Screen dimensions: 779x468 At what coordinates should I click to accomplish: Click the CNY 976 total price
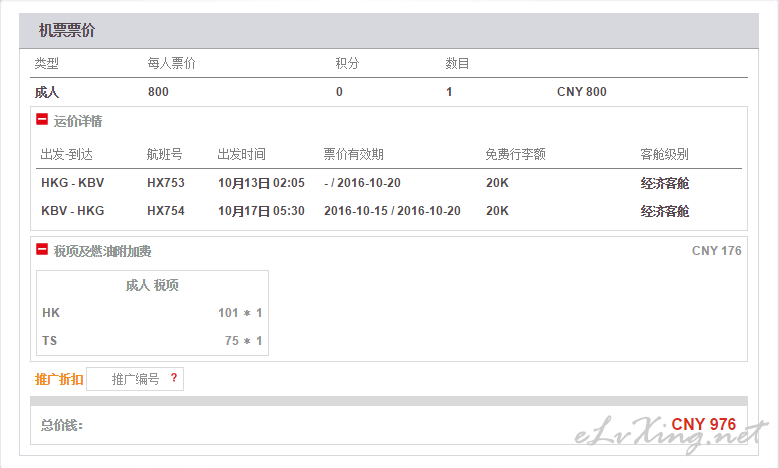point(703,424)
